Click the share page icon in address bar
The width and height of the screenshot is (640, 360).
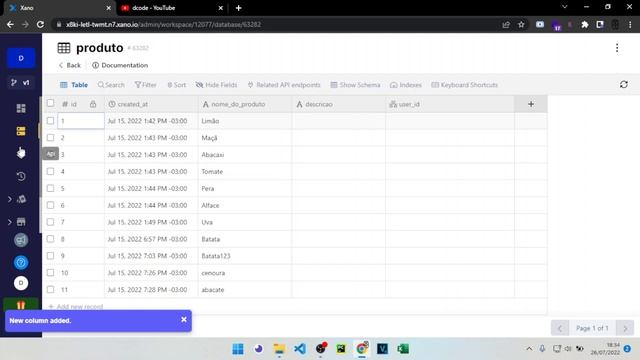pyautogui.click(x=506, y=24)
